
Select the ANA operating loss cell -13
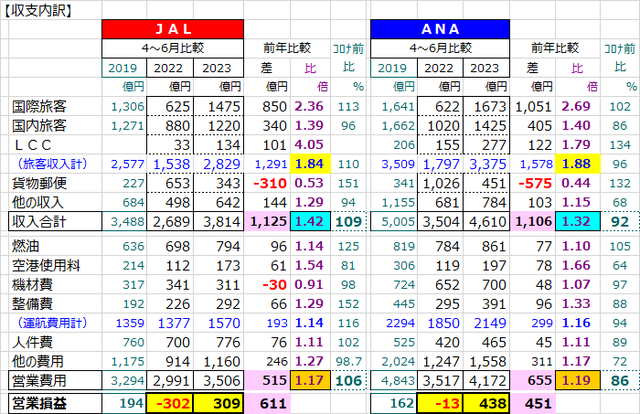tap(440, 403)
